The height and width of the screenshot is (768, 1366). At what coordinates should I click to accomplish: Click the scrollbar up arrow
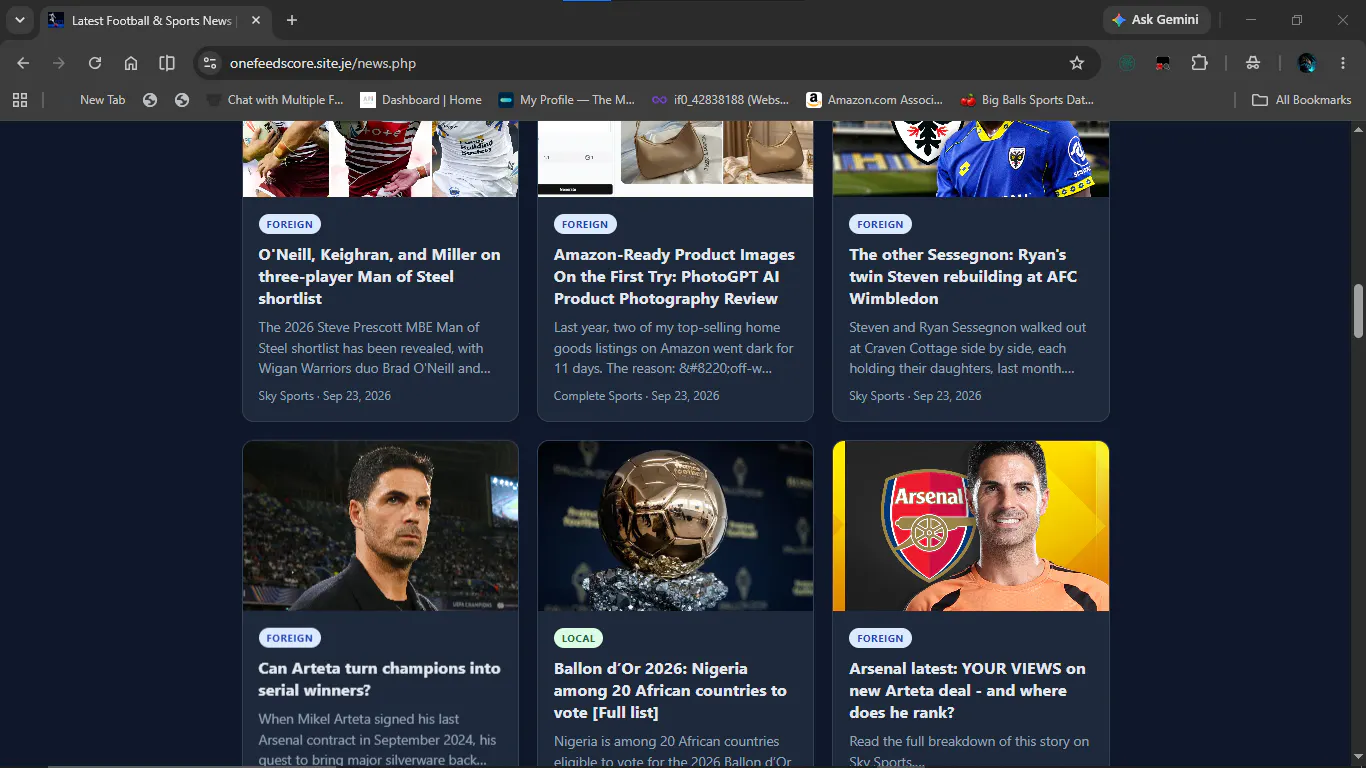(1358, 130)
